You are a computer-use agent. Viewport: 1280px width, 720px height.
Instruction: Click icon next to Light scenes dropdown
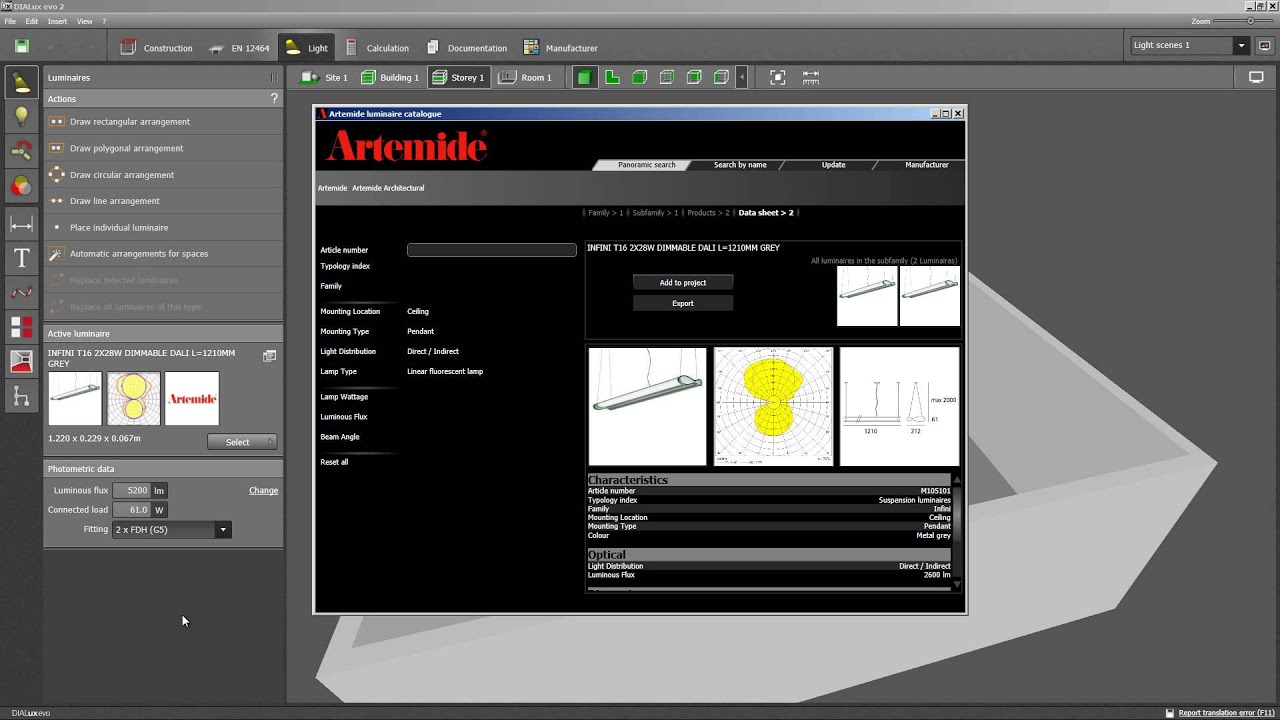(x=1264, y=45)
